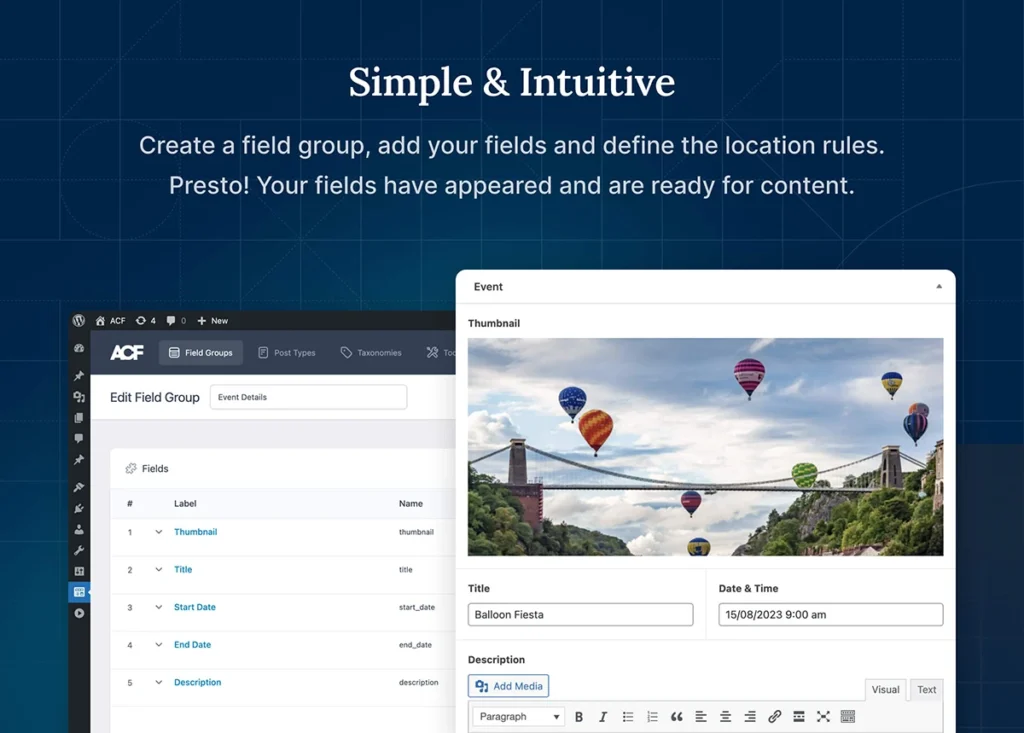Switch to the Text editor tab

[x=927, y=690]
